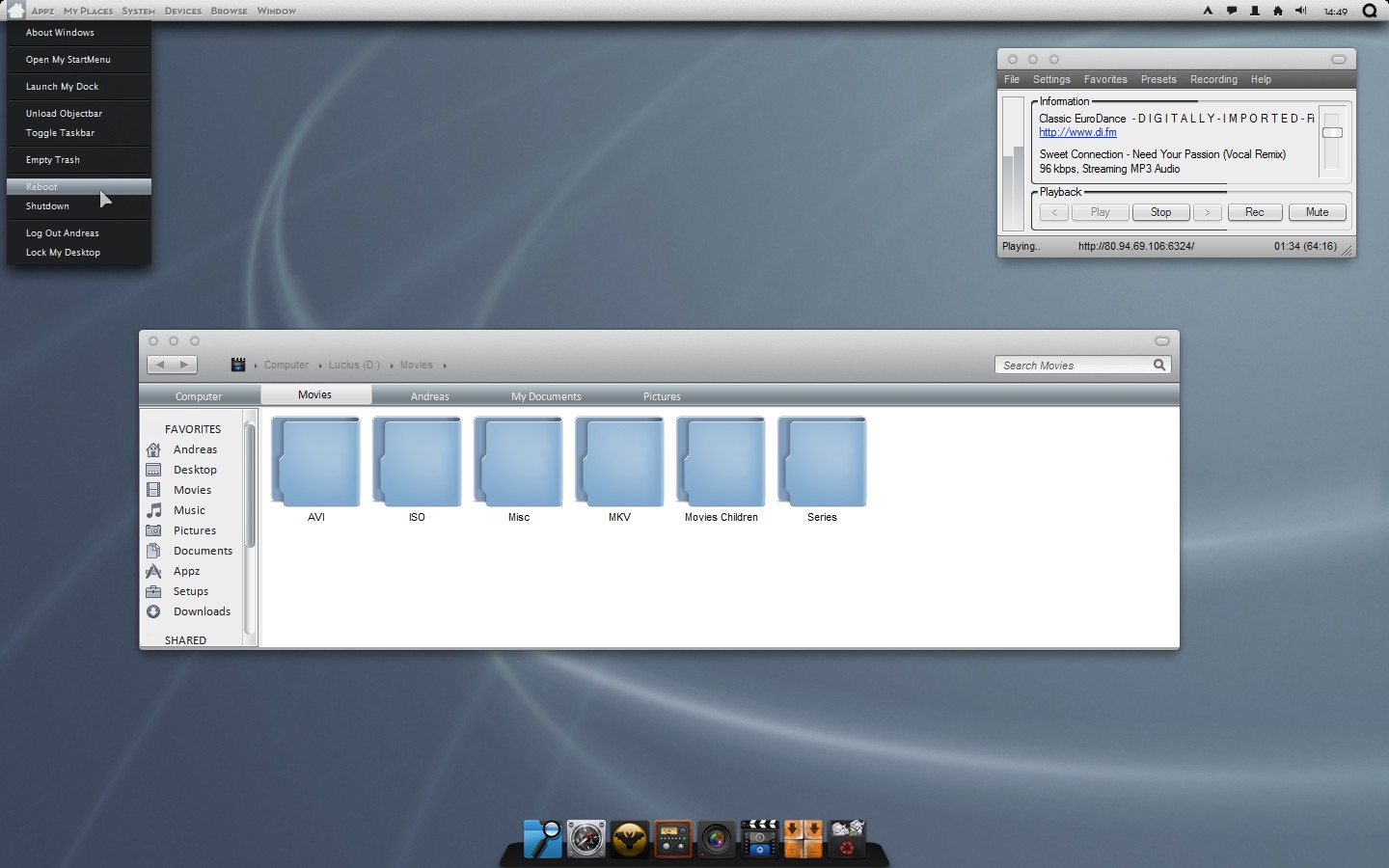Click the speaker volume tray icon
1389x868 pixels.
pyautogui.click(x=1301, y=11)
